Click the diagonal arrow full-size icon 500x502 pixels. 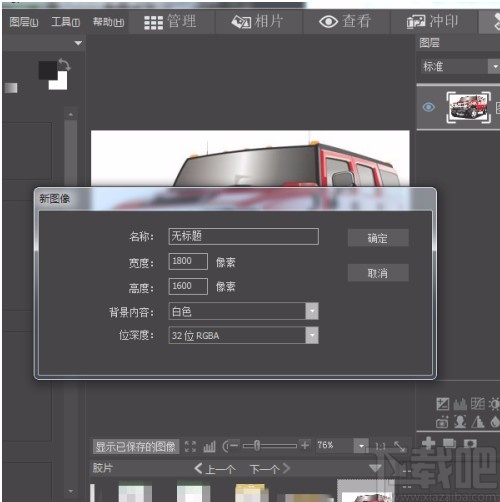(x=399, y=446)
